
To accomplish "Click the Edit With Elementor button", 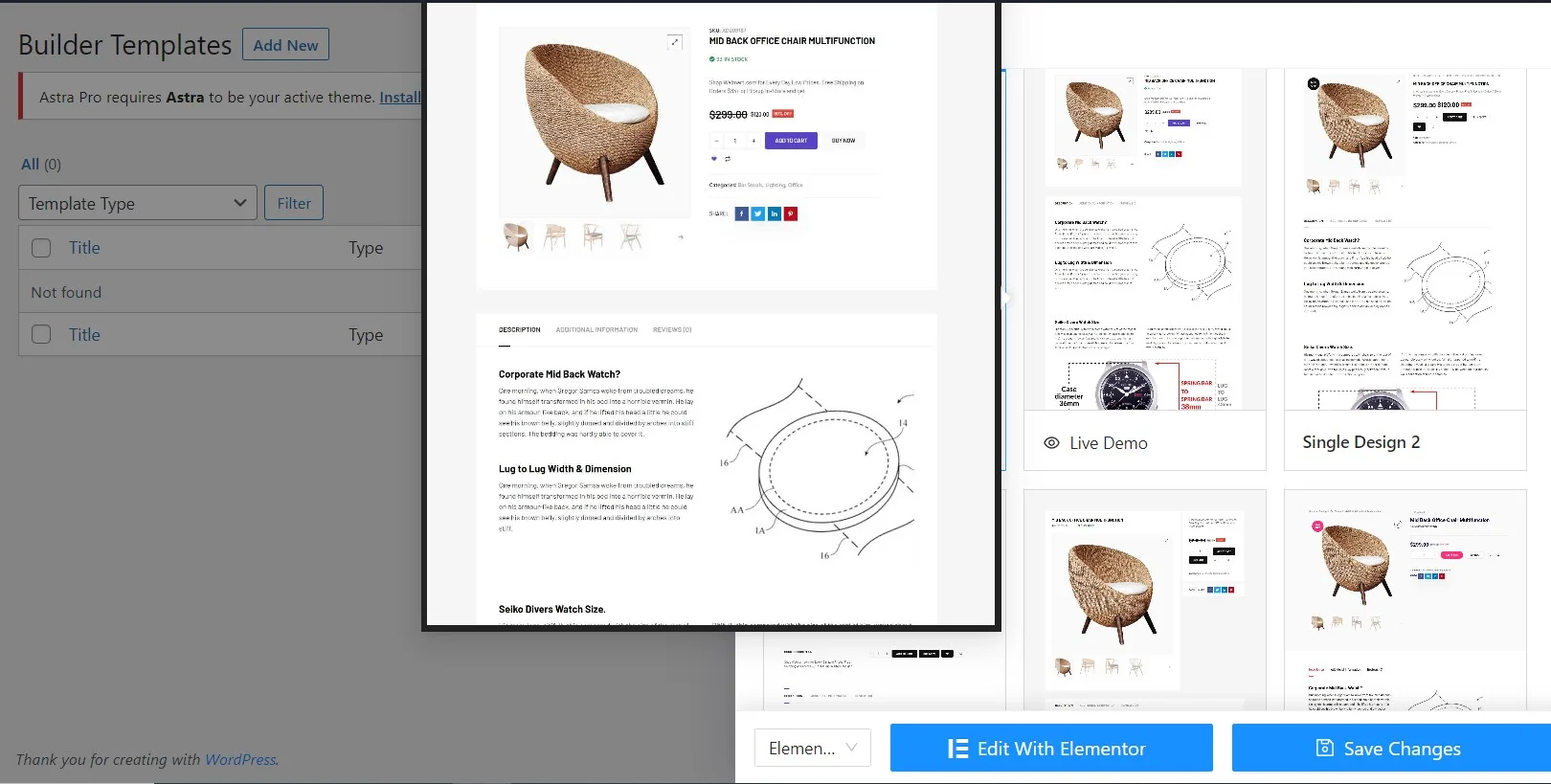I will click(1051, 748).
